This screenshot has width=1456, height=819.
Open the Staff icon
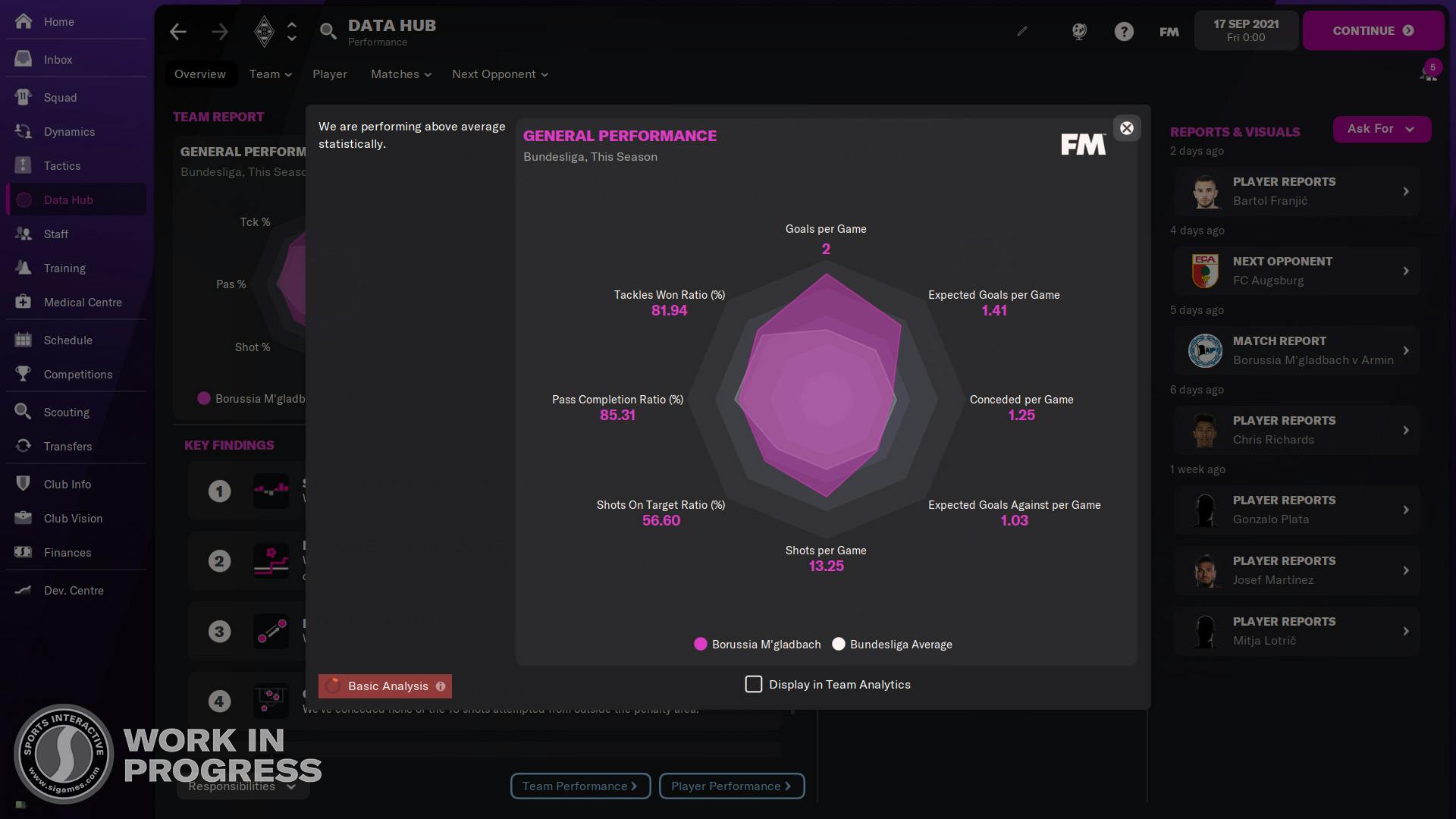(24, 234)
